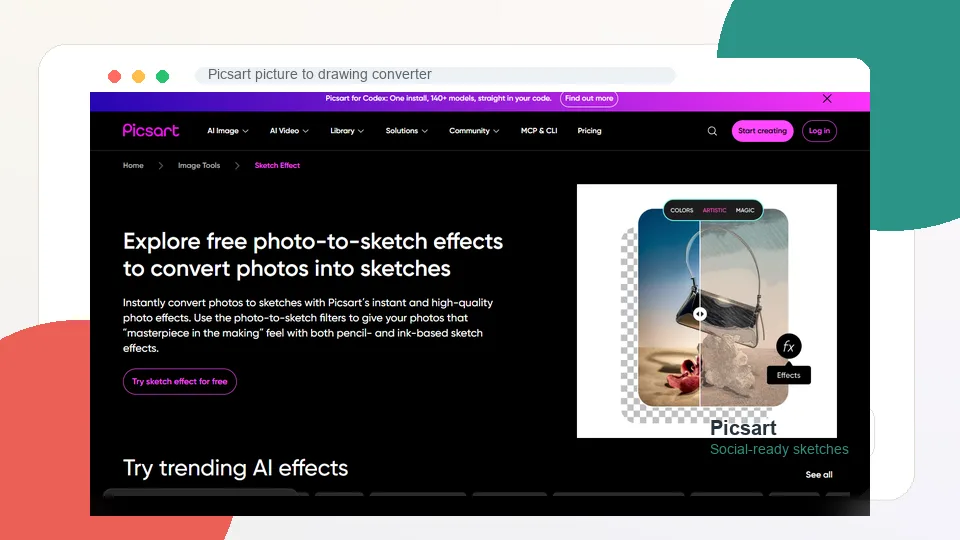This screenshot has height=540, width=960.
Task: Open MCP & CLI page
Action: [539, 131]
